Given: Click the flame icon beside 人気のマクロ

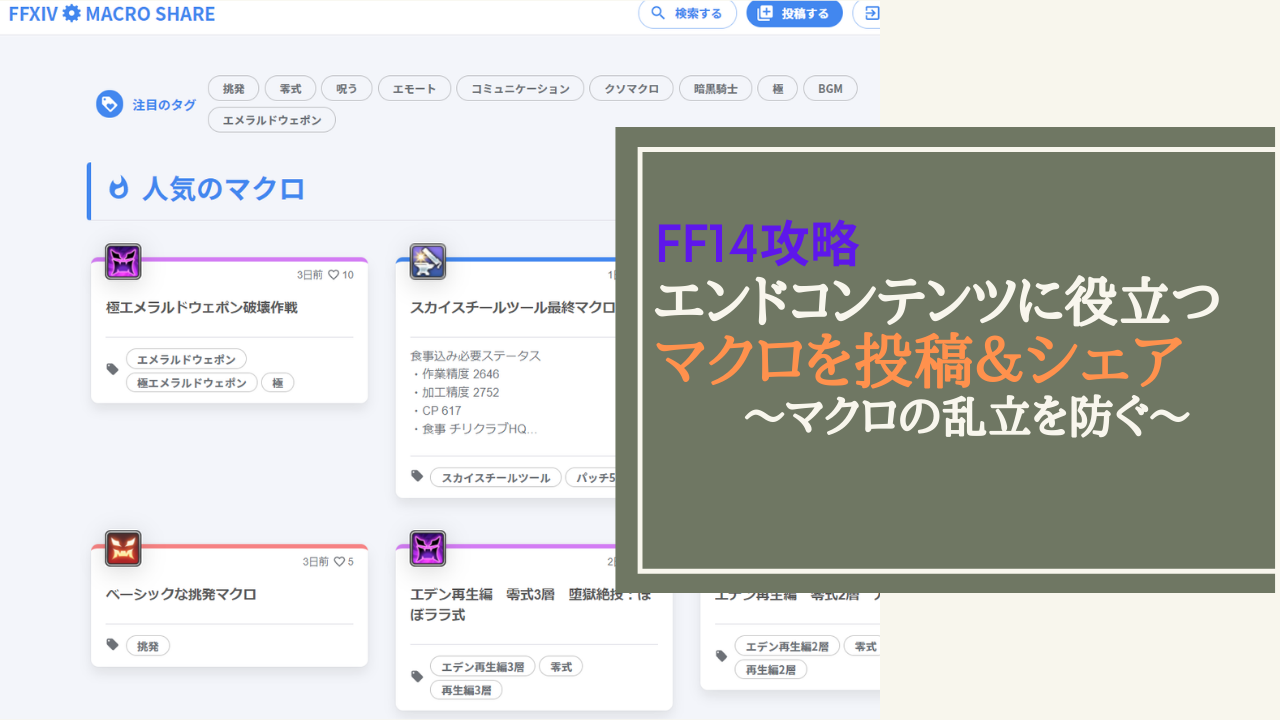Looking at the screenshot, I should pyautogui.click(x=119, y=188).
